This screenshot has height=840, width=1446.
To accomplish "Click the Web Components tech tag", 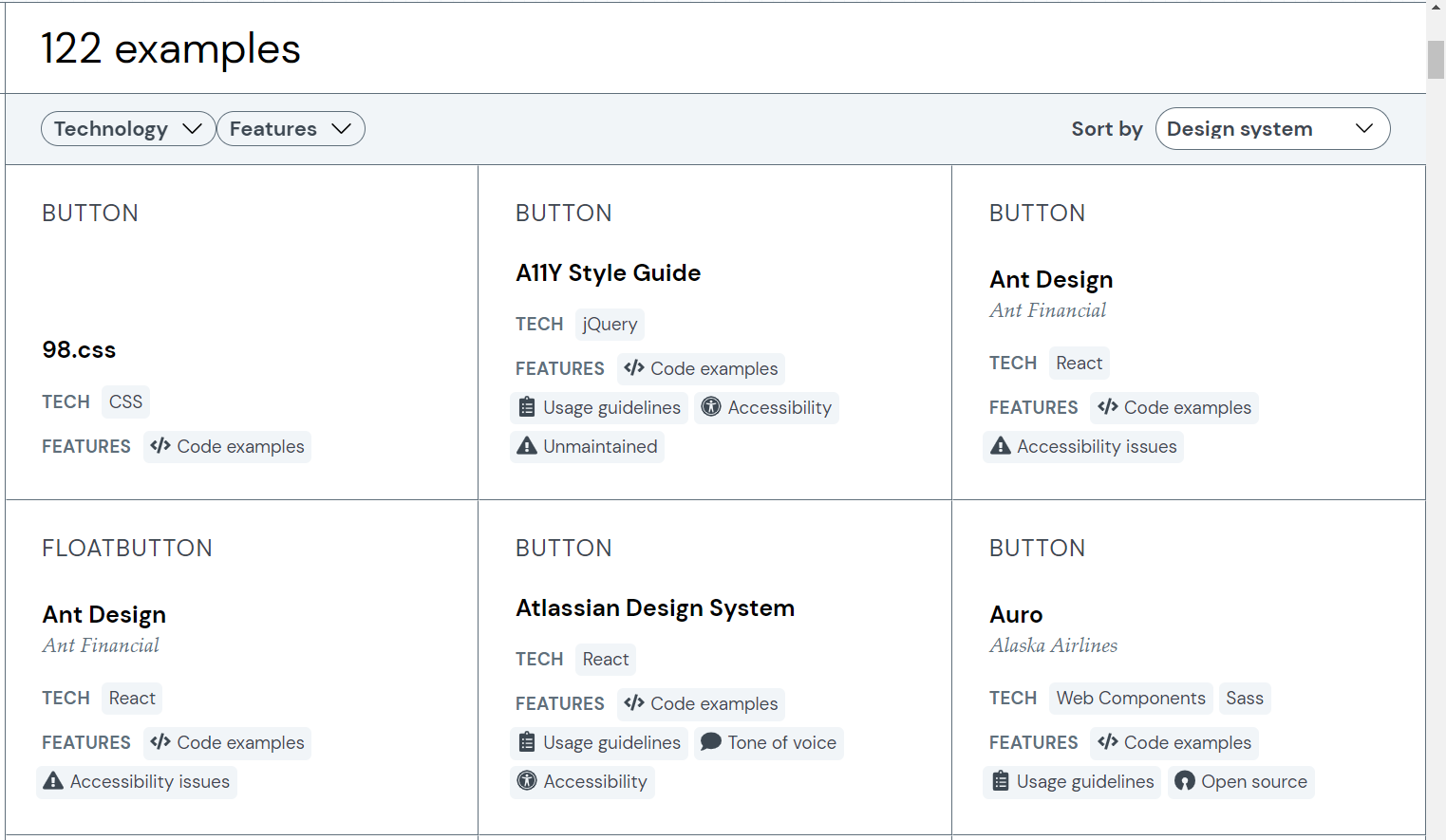I will [x=1131, y=699].
